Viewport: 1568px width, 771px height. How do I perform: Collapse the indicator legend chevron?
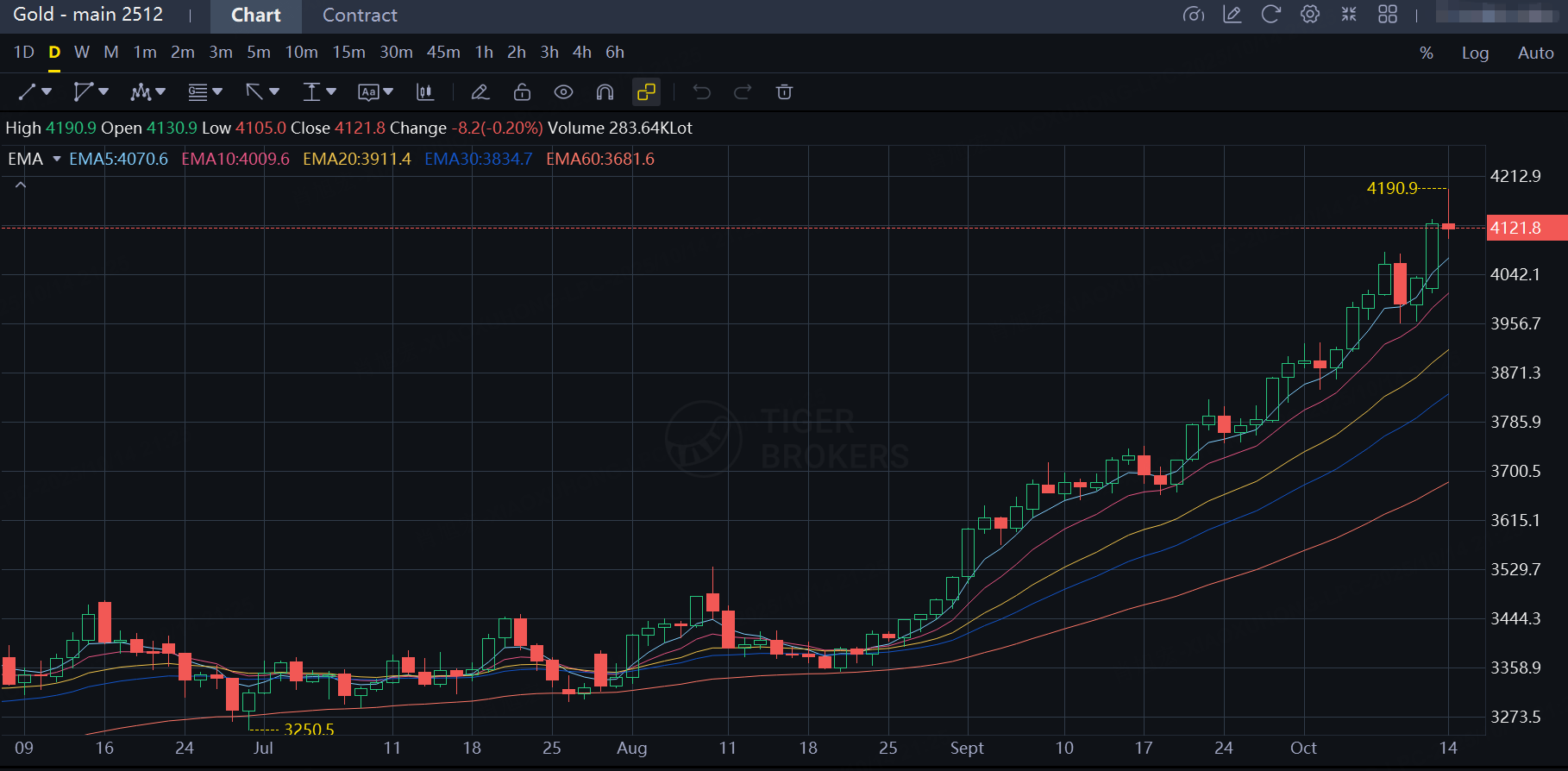pyautogui.click(x=21, y=185)
